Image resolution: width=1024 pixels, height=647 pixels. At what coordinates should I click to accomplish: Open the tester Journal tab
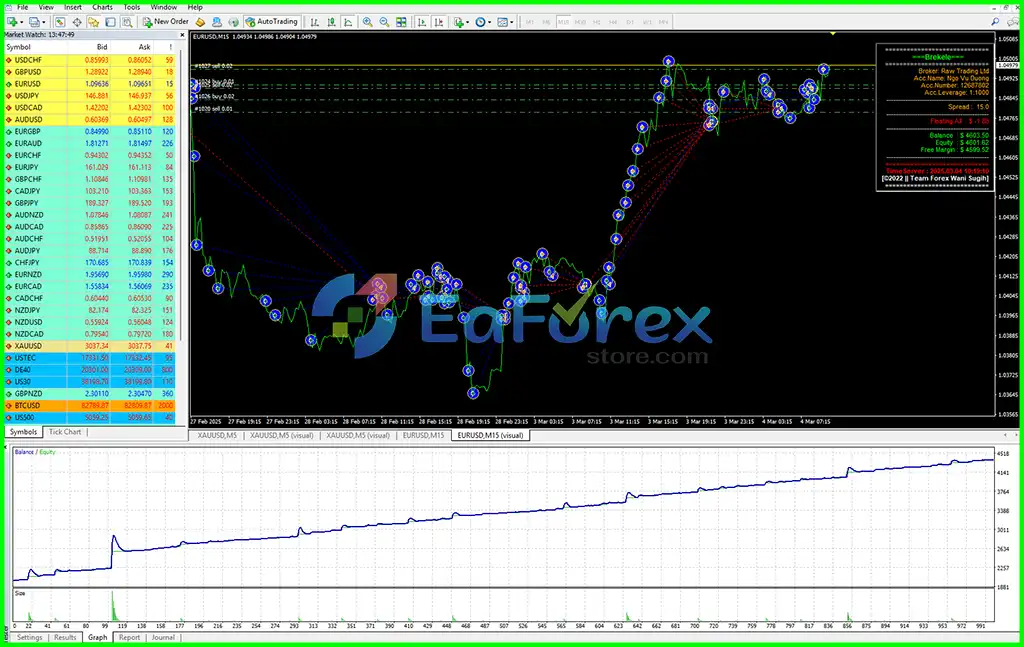[x=163, y=637]
